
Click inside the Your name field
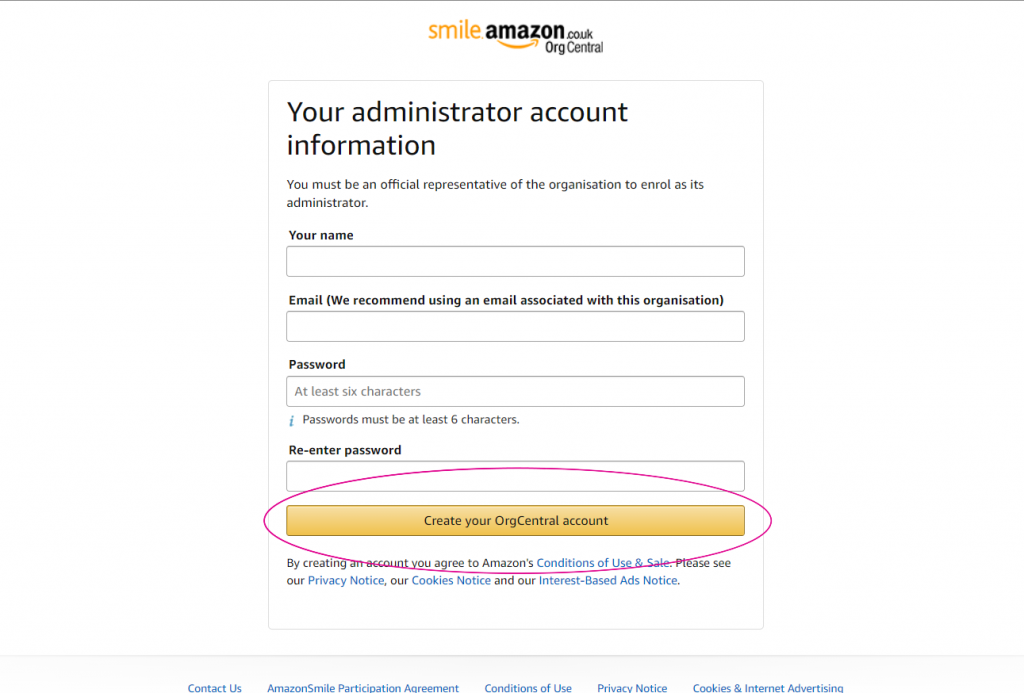[514, 261]
